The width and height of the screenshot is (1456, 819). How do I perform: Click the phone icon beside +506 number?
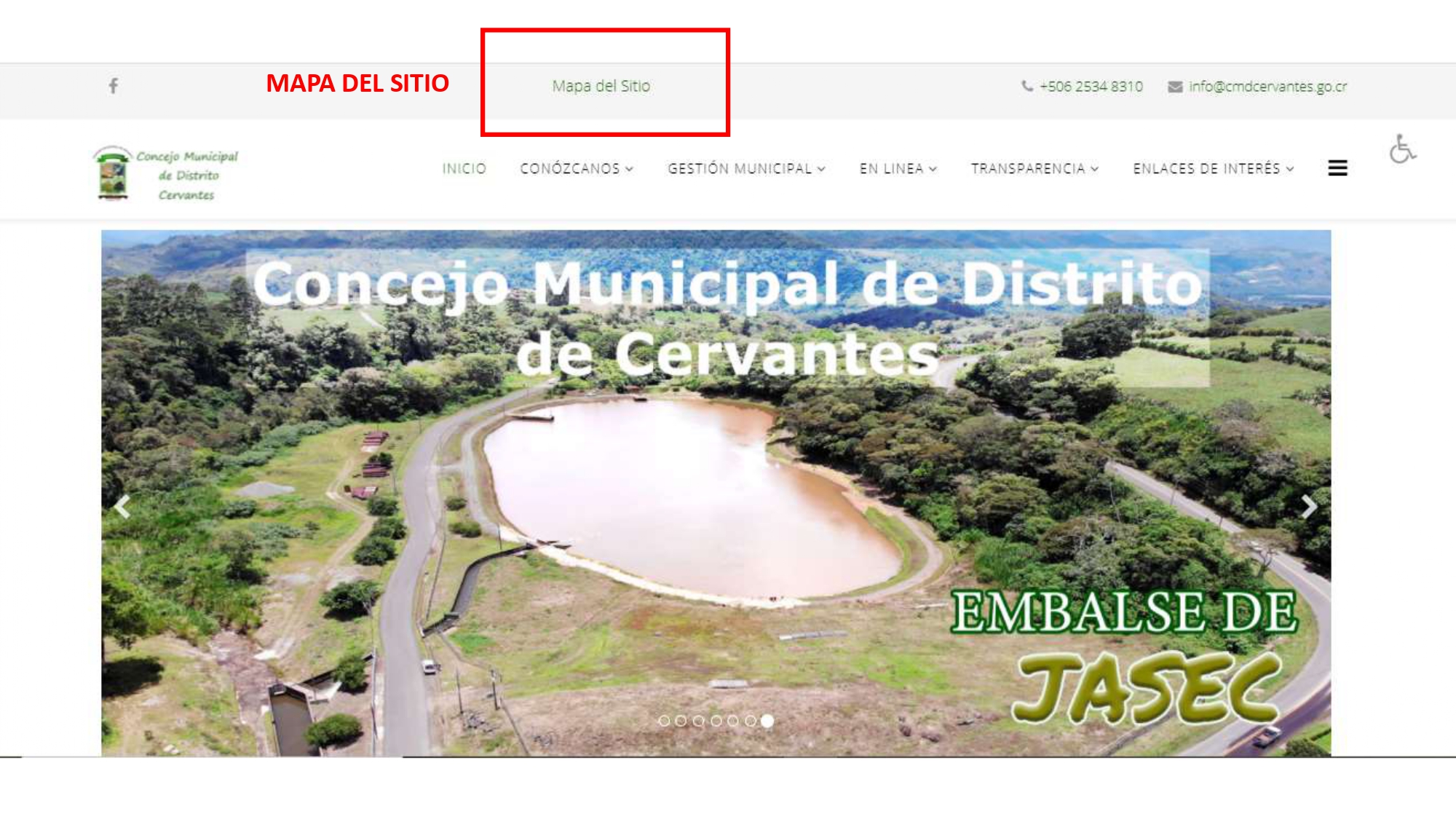[1027, 86]
